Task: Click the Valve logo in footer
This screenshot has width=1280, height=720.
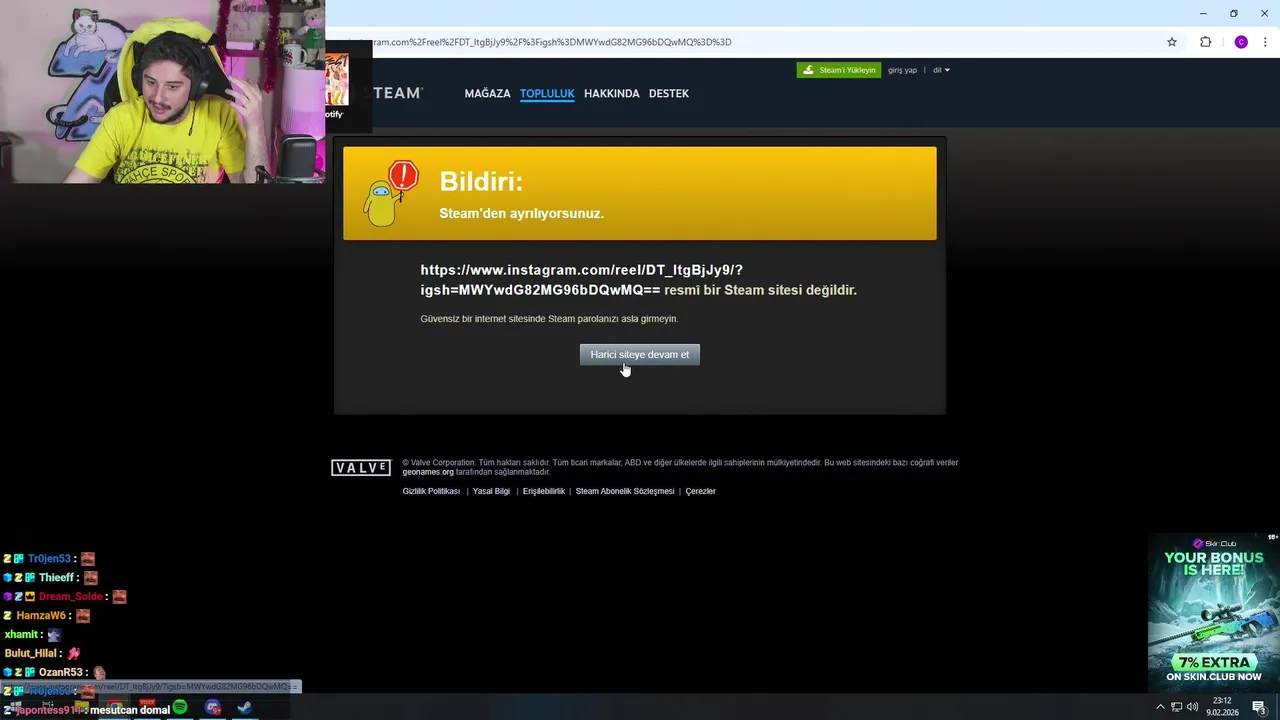Action: (361, 468)
